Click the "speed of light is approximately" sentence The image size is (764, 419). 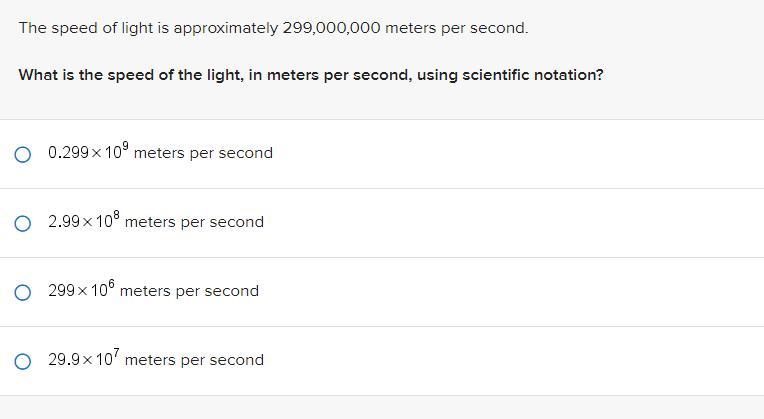click(148, 28)
